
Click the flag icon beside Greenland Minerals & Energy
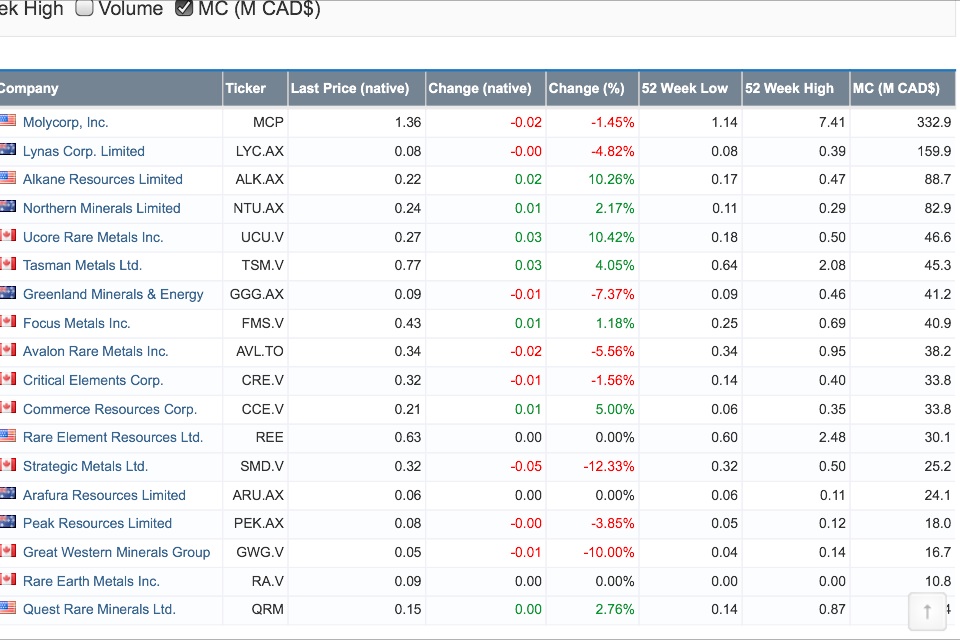click(8, 293)
